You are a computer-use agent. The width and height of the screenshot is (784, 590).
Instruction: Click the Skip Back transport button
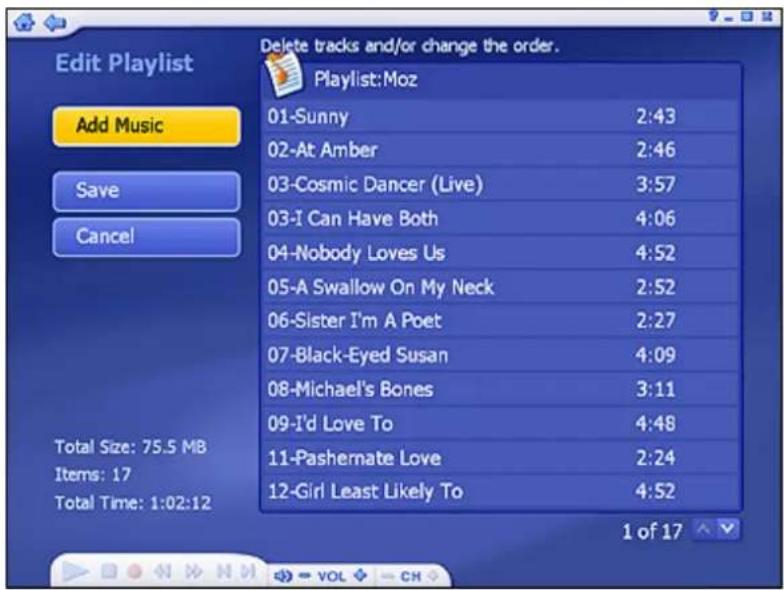coord(224,571)
